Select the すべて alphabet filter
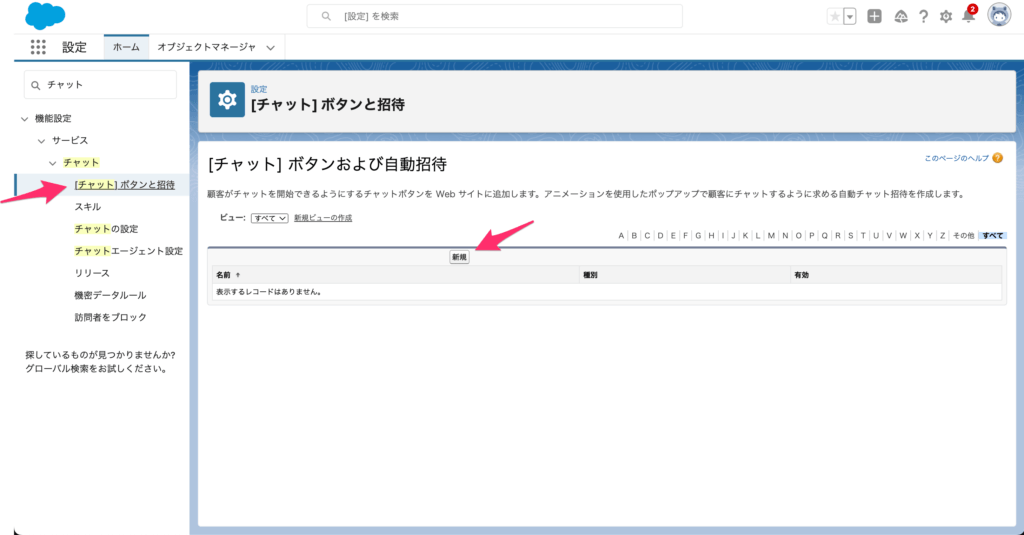This screenshot has width=1024, height=535. (993, 236)
